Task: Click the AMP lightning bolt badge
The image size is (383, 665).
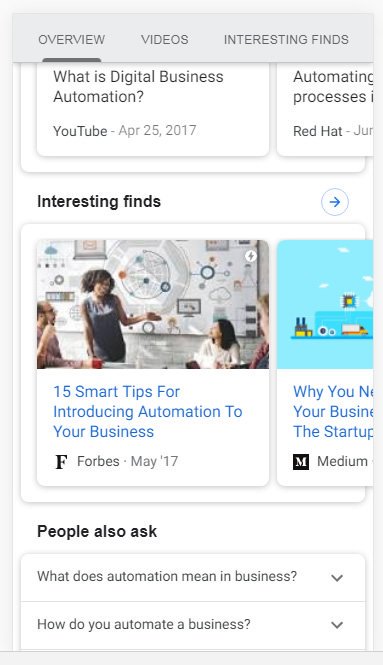Action: [251, 256]
